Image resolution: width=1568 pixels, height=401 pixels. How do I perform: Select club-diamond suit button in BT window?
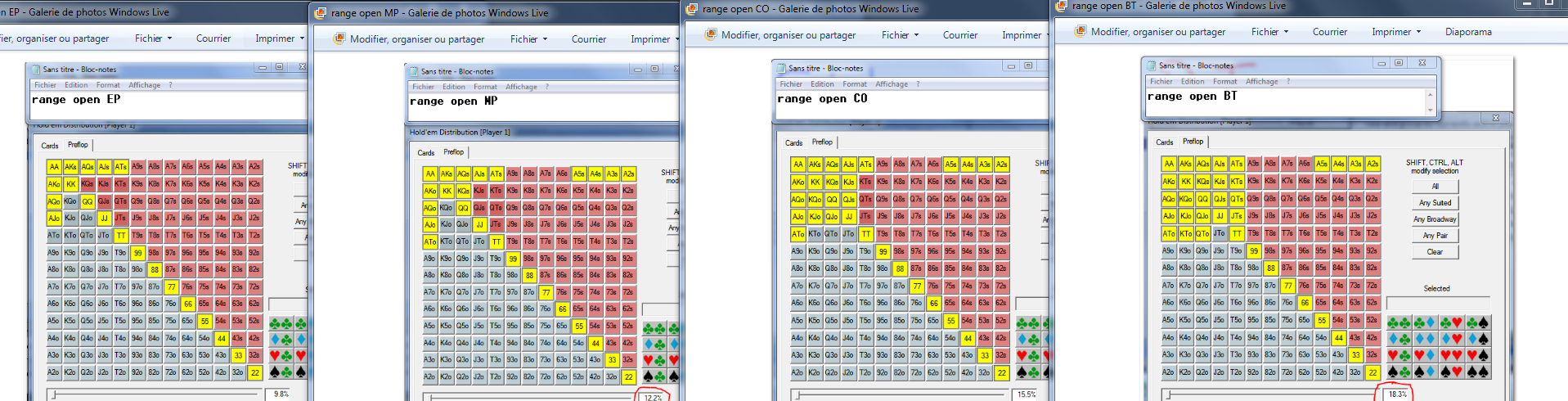(1426, 322)
